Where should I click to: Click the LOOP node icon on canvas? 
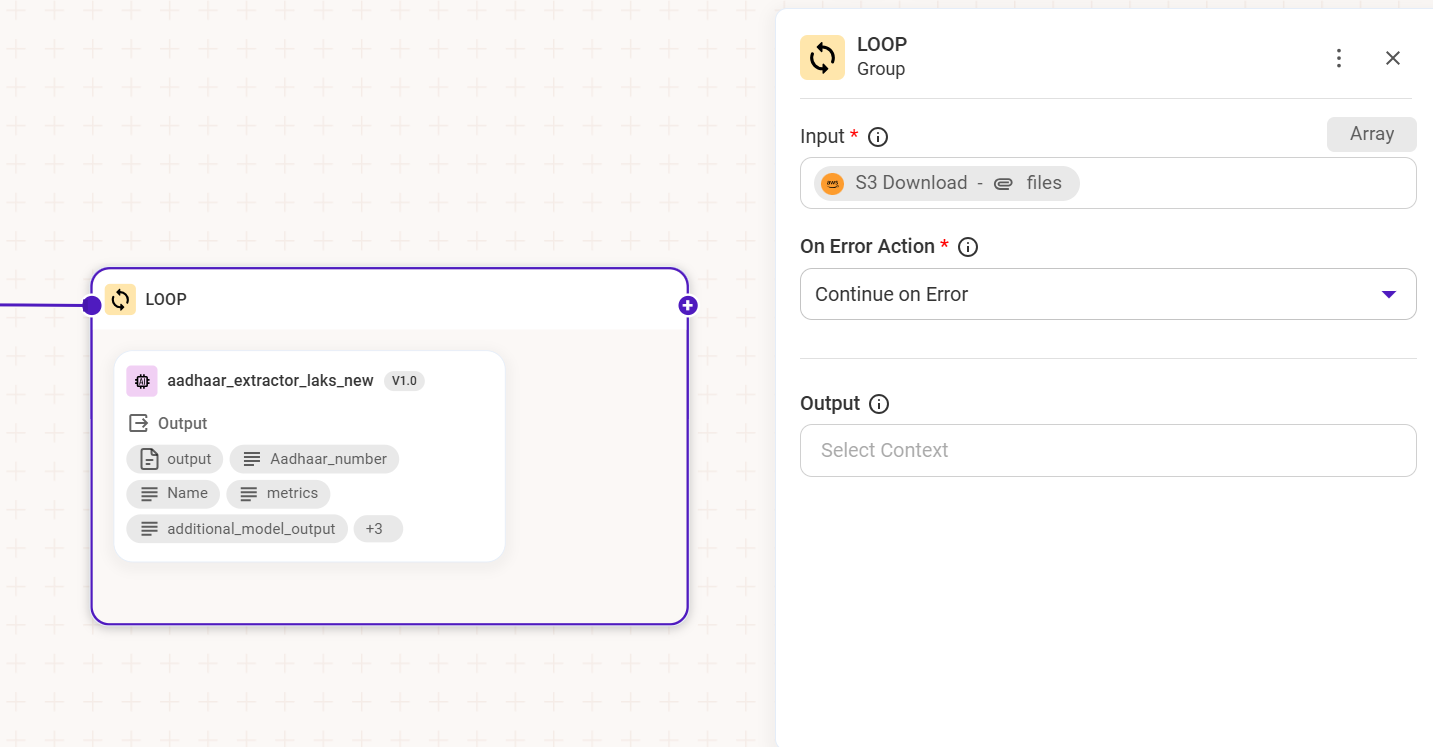120,299
